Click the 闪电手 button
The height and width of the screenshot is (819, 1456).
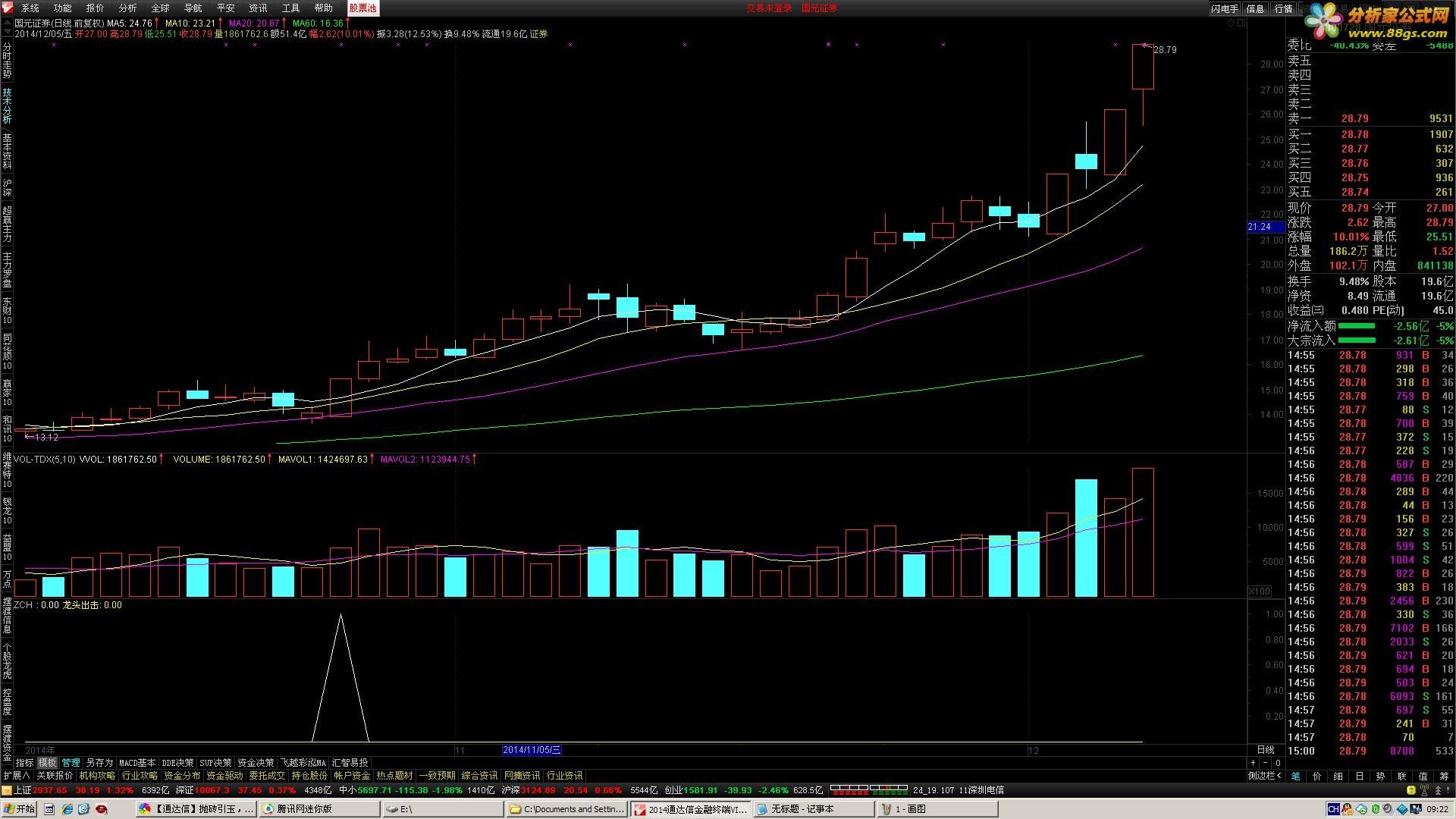[1224, 9]
